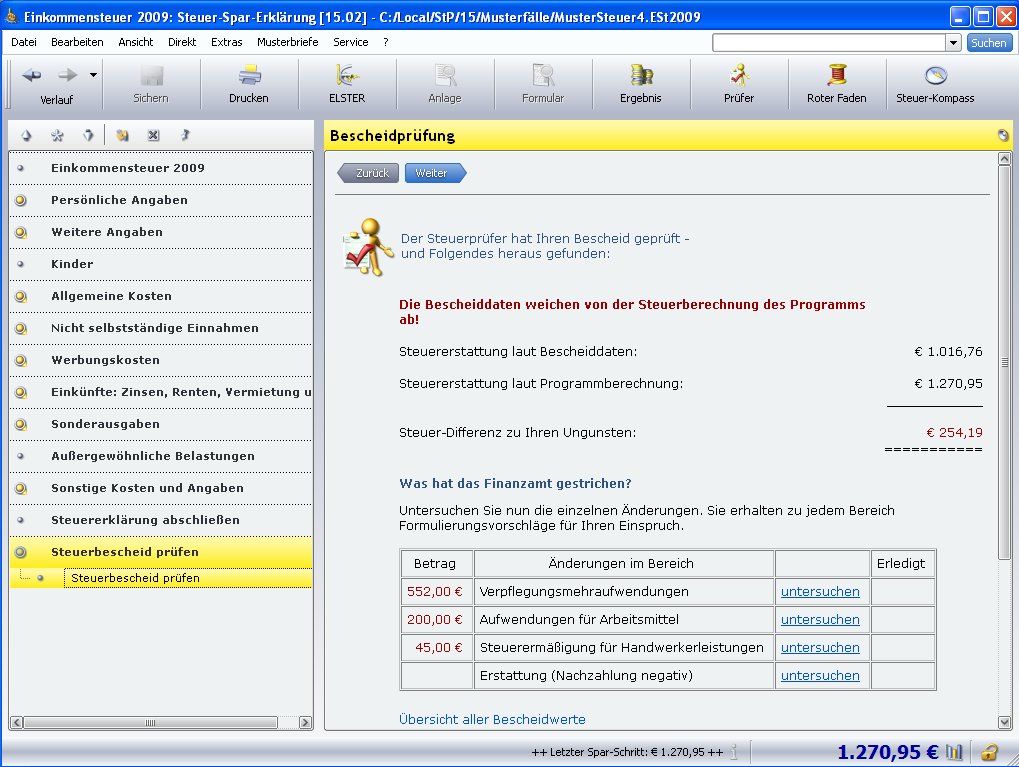Viewport: 1019px width, 767px height.
Task: Select Werbungskosten in the navigation tree
Action: 105,360
